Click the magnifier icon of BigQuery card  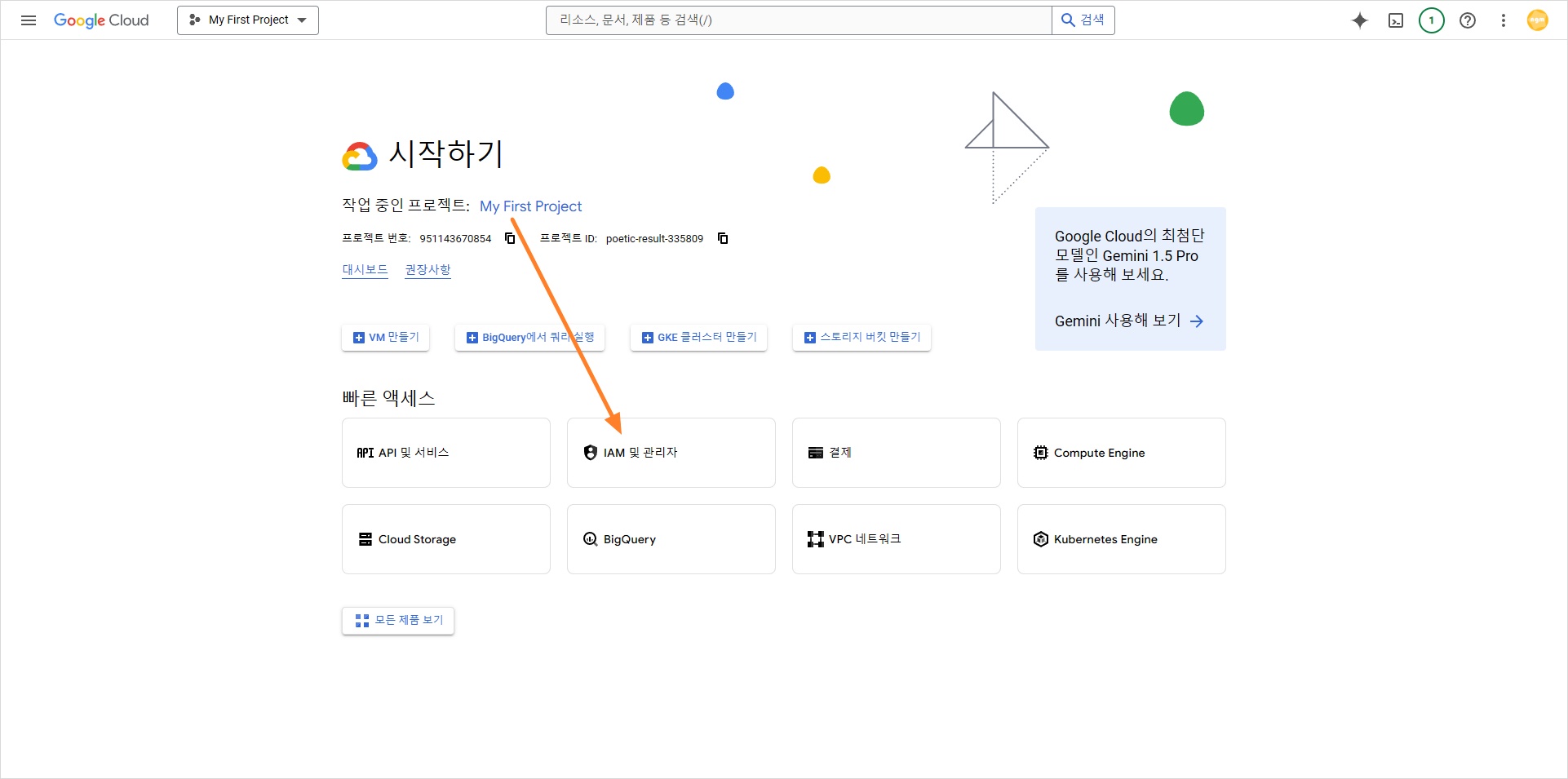pos(591,539)
